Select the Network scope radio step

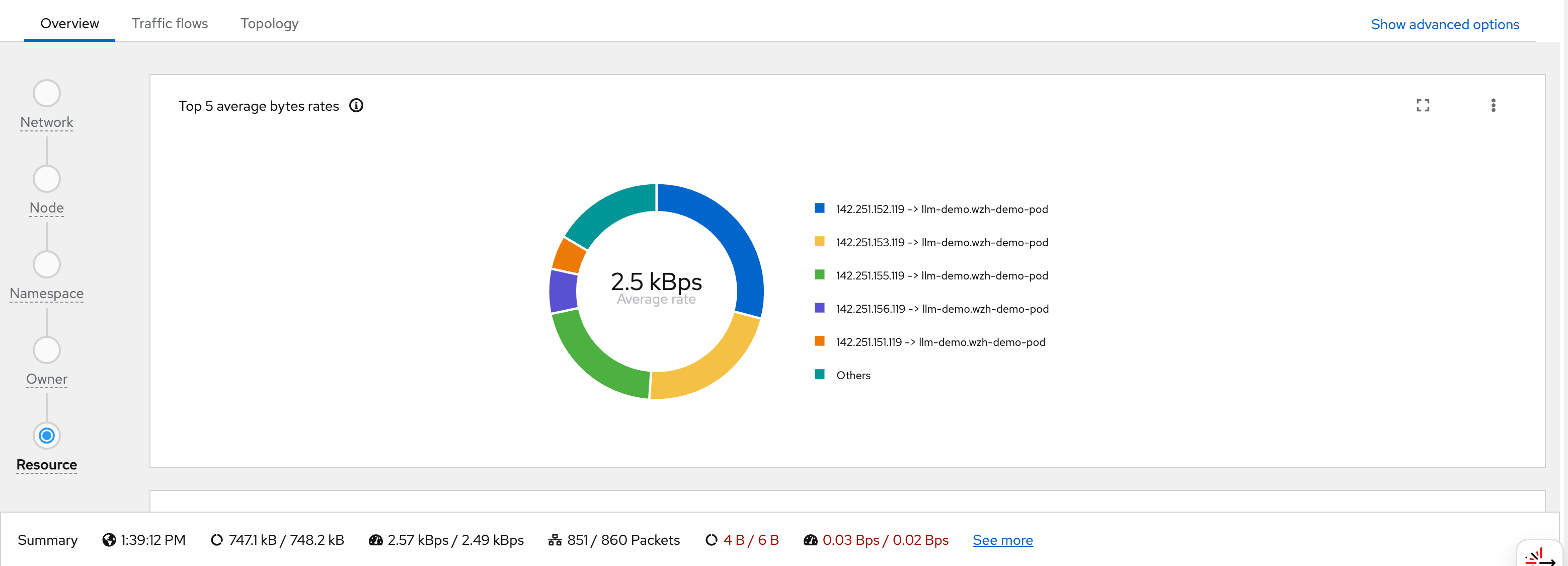(x=47, y=93)
